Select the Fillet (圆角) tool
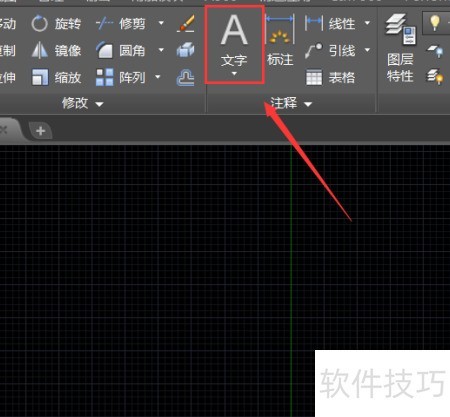Viewport: 450px width, 417px height. pyautogui.click(x=121, y=51)
